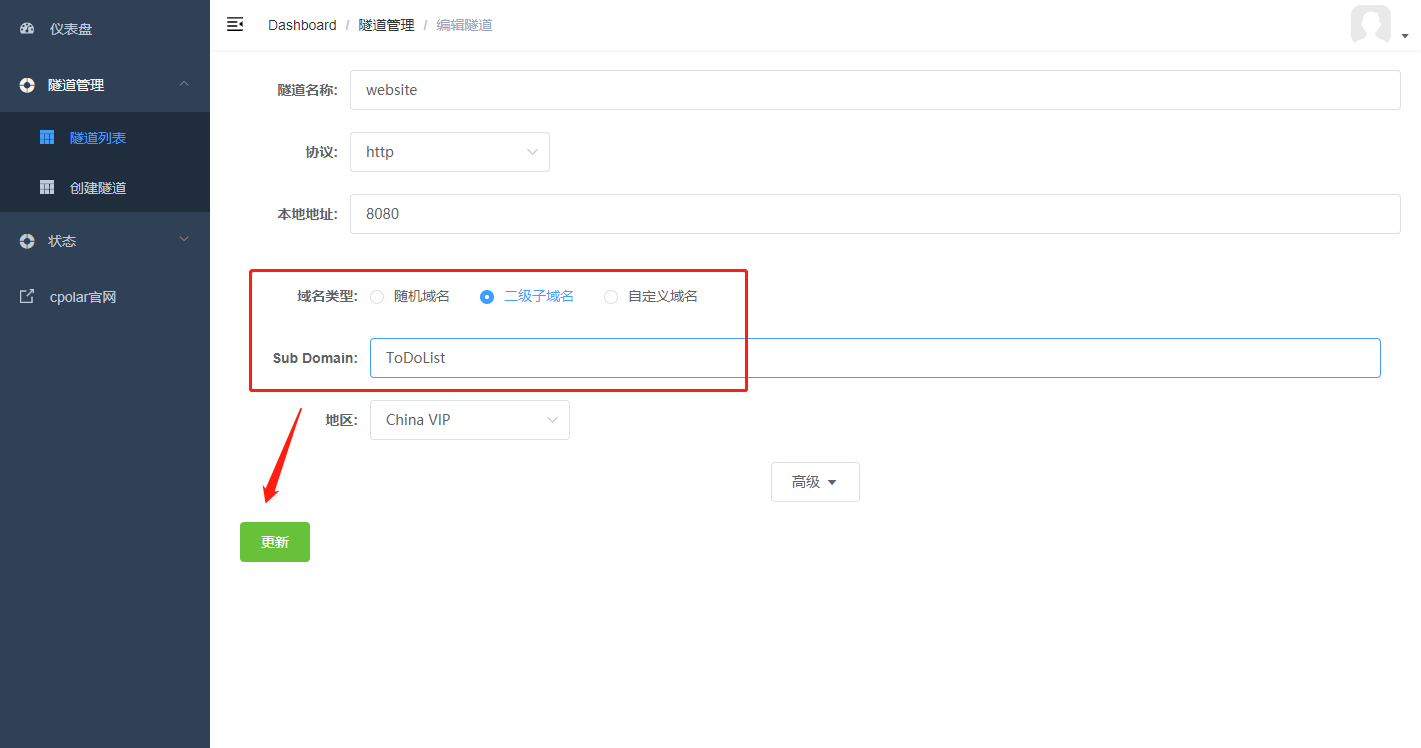Open the 地区 dropdown showing China VIP
Viewport: 1421px width, 748px height.
[469, 419]
